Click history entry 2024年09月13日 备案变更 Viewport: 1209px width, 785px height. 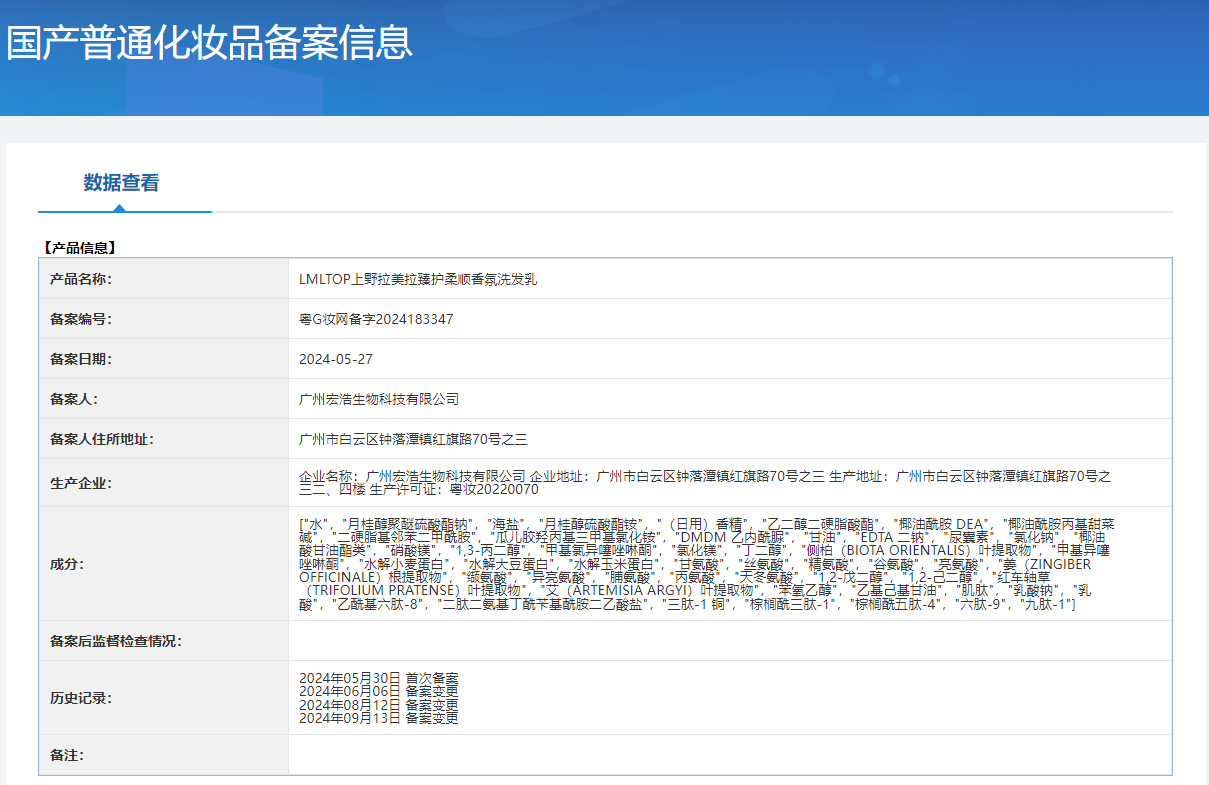pyautogui.click(x=379, y=717)
